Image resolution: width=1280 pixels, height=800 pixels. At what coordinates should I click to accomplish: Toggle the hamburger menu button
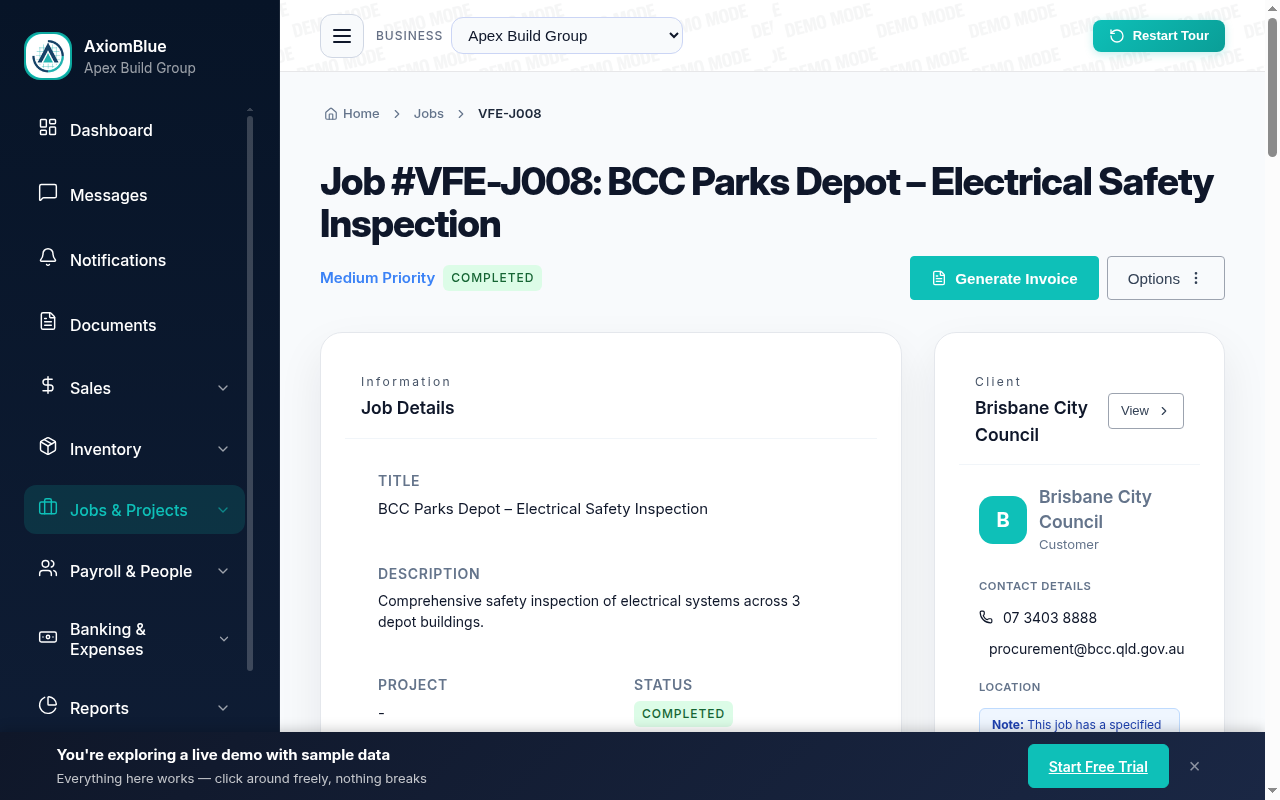point(342,36)
